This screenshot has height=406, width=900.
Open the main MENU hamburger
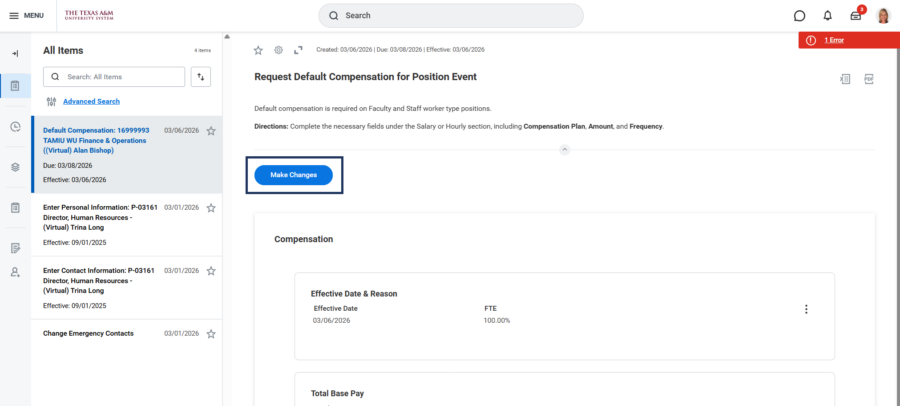27,16
